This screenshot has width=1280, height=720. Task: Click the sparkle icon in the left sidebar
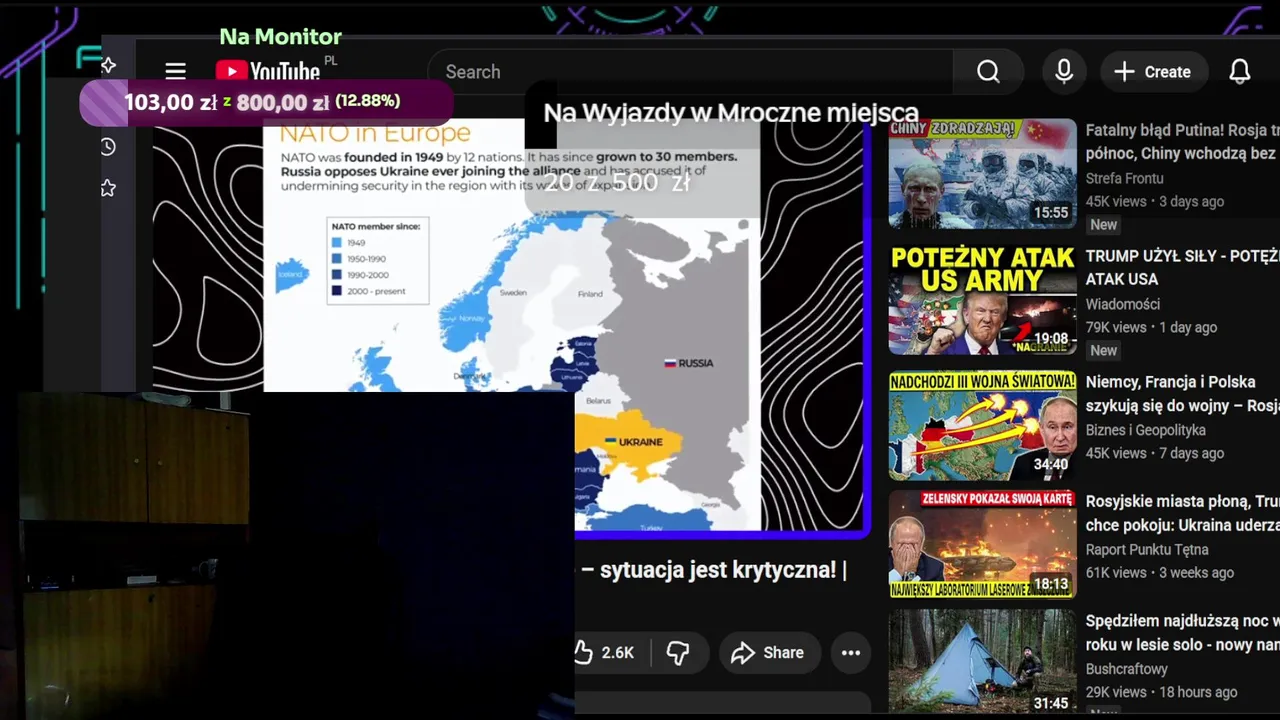click(108, 66)
